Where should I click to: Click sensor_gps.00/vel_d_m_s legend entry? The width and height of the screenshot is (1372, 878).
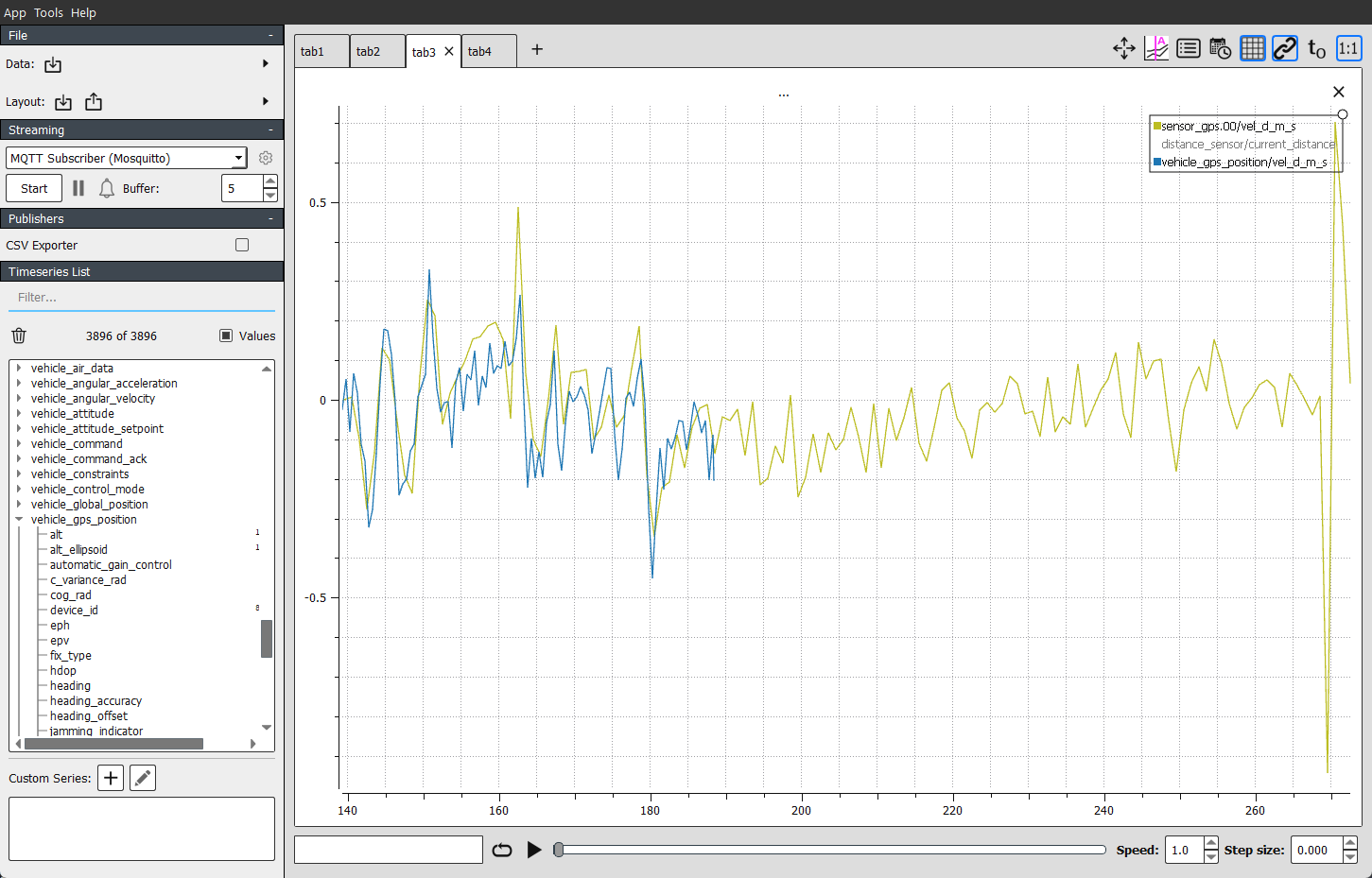click(1227, 126)
